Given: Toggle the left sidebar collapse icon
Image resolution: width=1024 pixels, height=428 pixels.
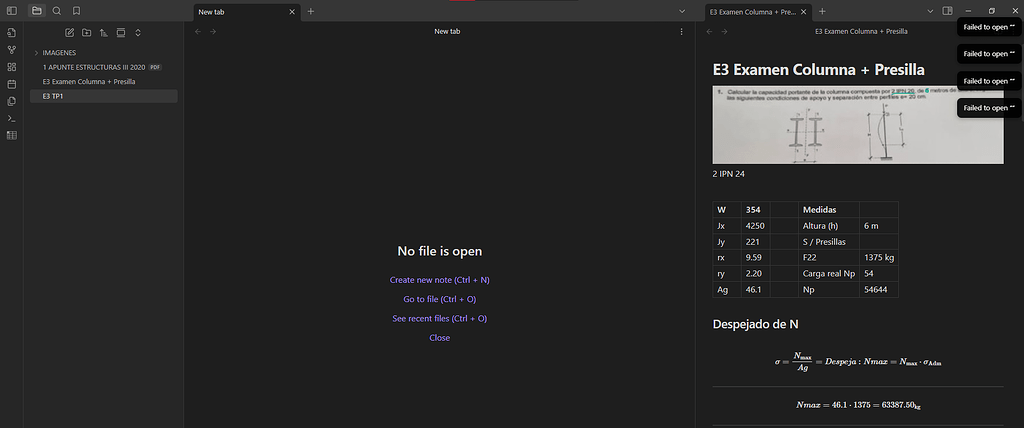Looking at the screenshot, I should pyautogui.click(x=12, y=11).
